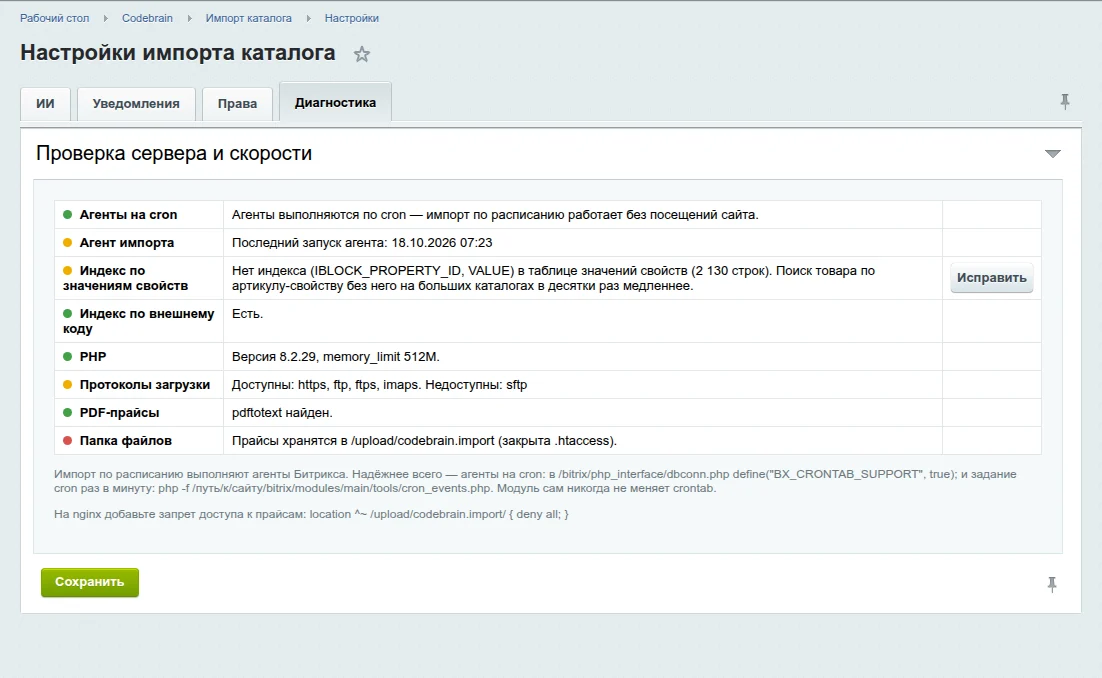Click breadcrumb arrow after Рабочий стол
The height and width of the screenshot is (678, 1102).
click(105, 18)
